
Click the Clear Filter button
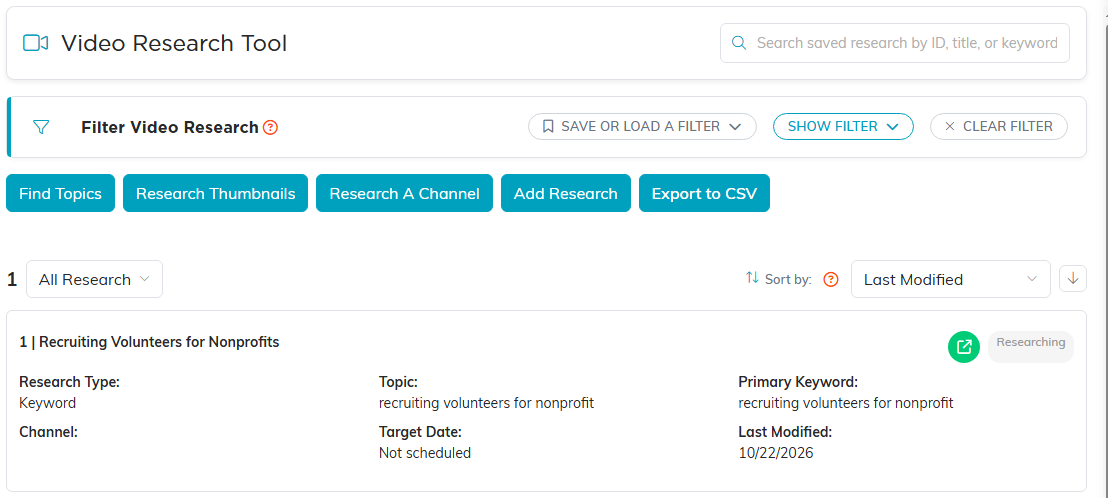tap(998, 126)
